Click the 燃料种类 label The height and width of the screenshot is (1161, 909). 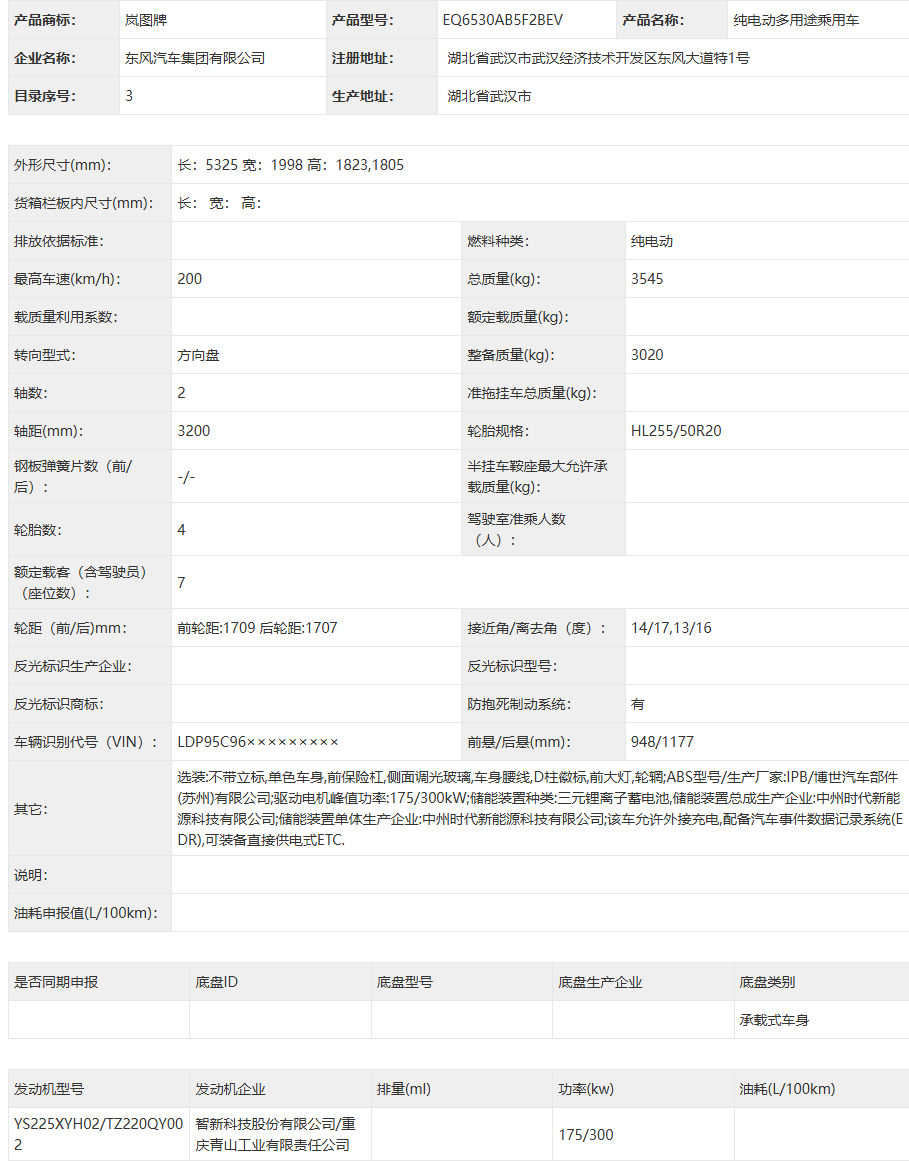coord(498,241)
